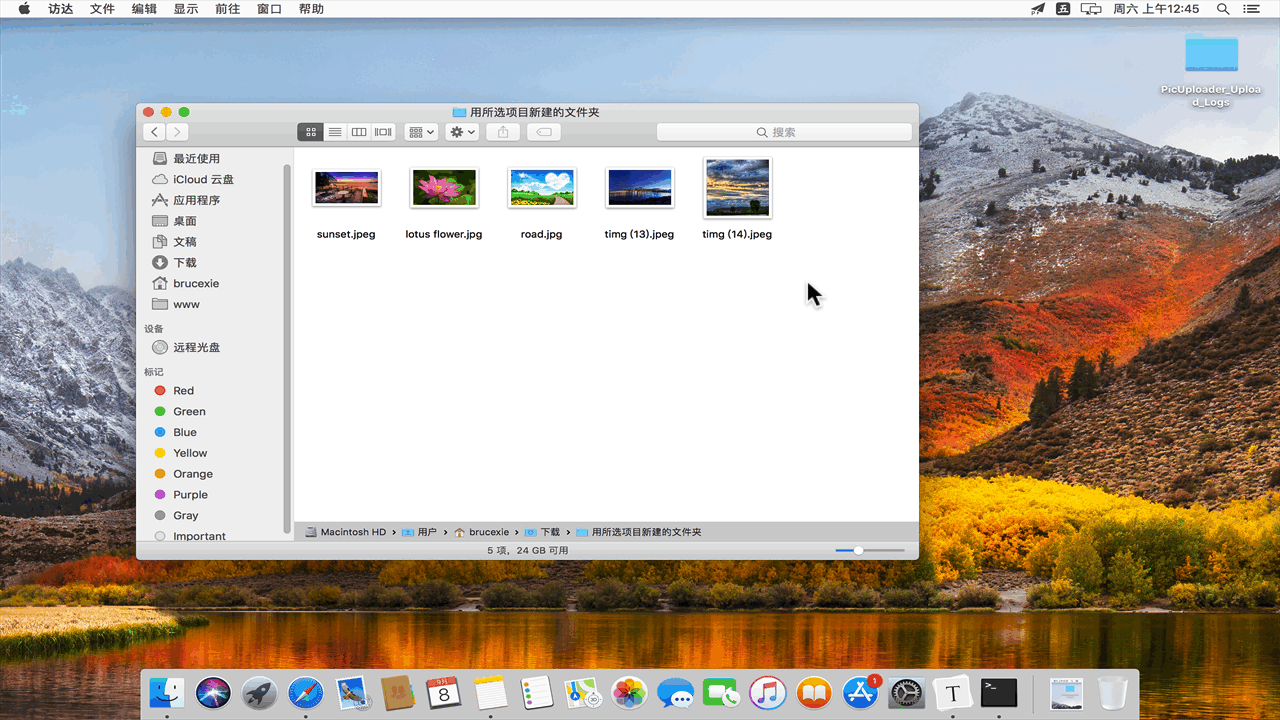Open the 下载 folder in the sidebar

click(186, 262)
